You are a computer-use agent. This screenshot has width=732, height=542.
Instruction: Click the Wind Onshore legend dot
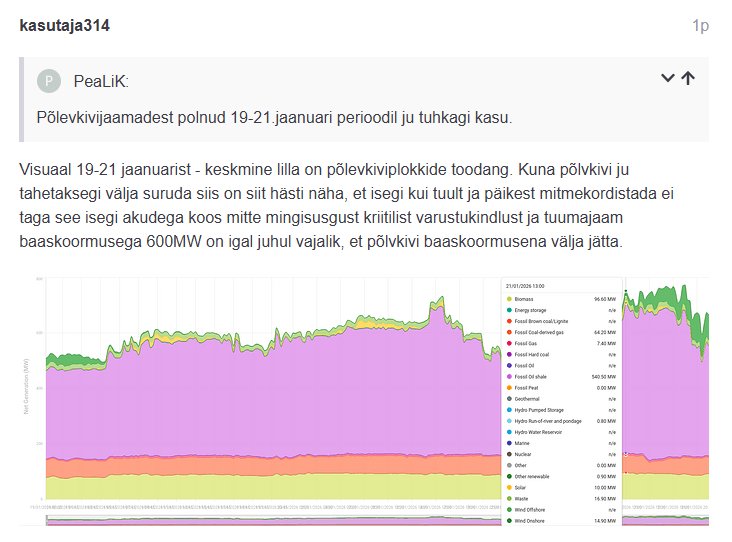click(509, 520)
